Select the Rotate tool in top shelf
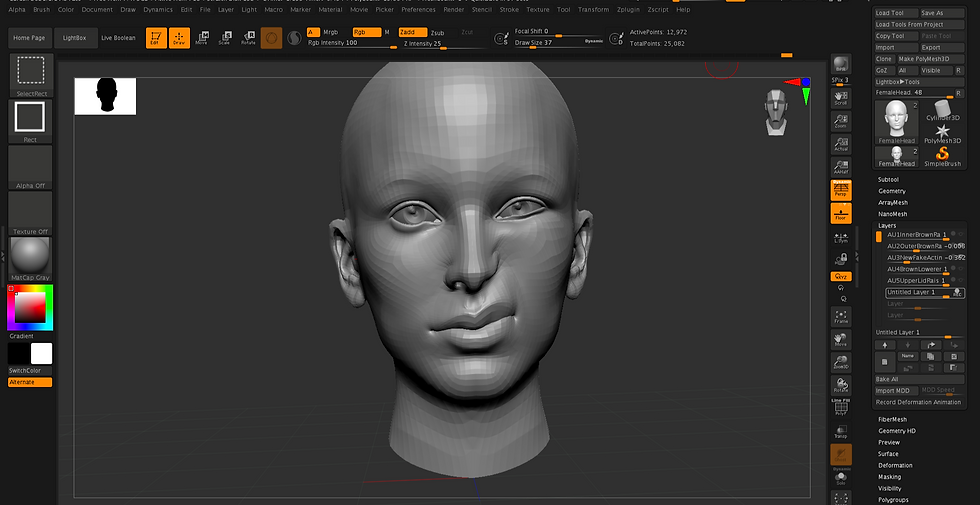Viewport: 980px width, 505px height. coord(248,38)
